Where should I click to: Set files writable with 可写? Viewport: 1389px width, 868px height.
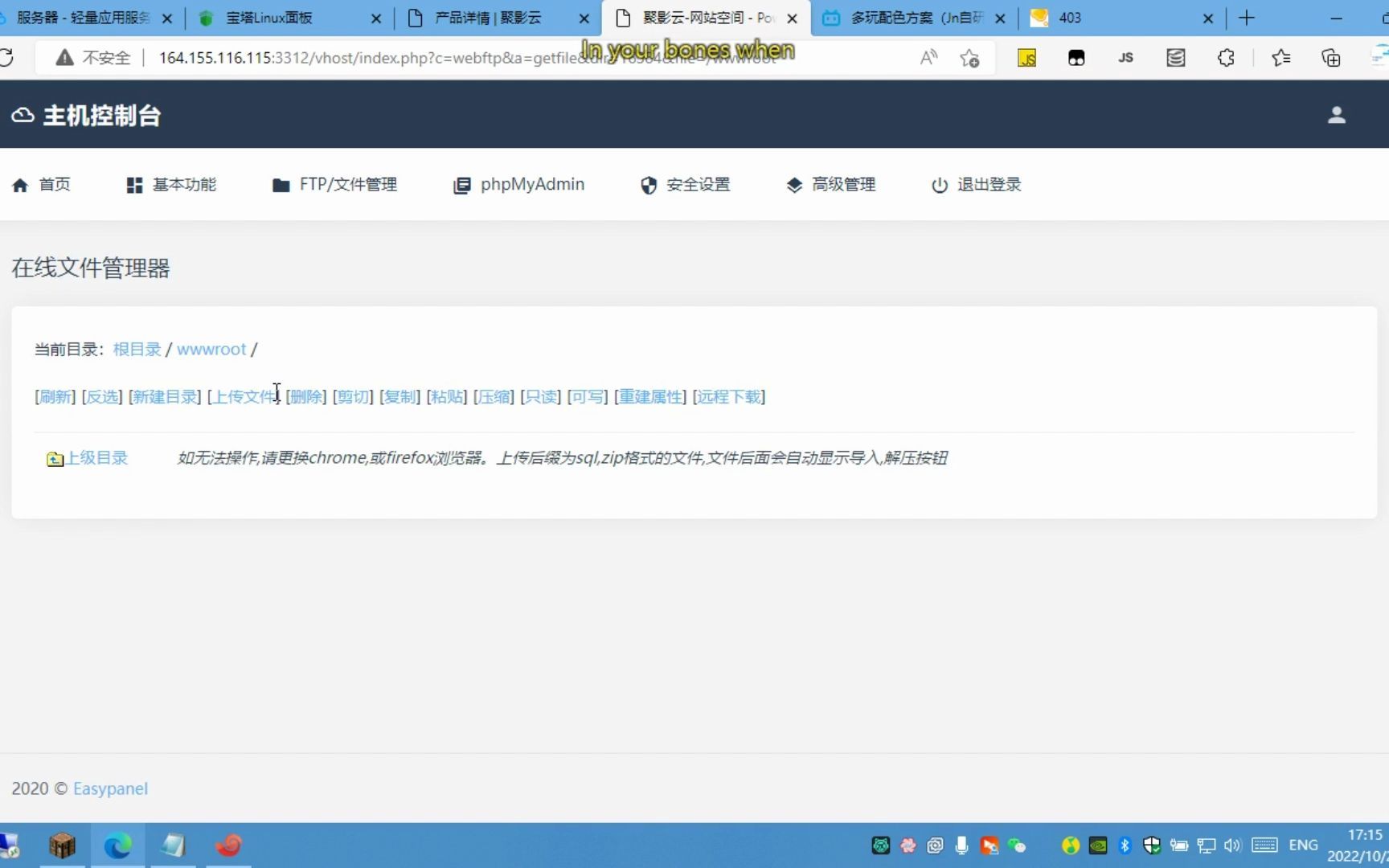point(587,396)
